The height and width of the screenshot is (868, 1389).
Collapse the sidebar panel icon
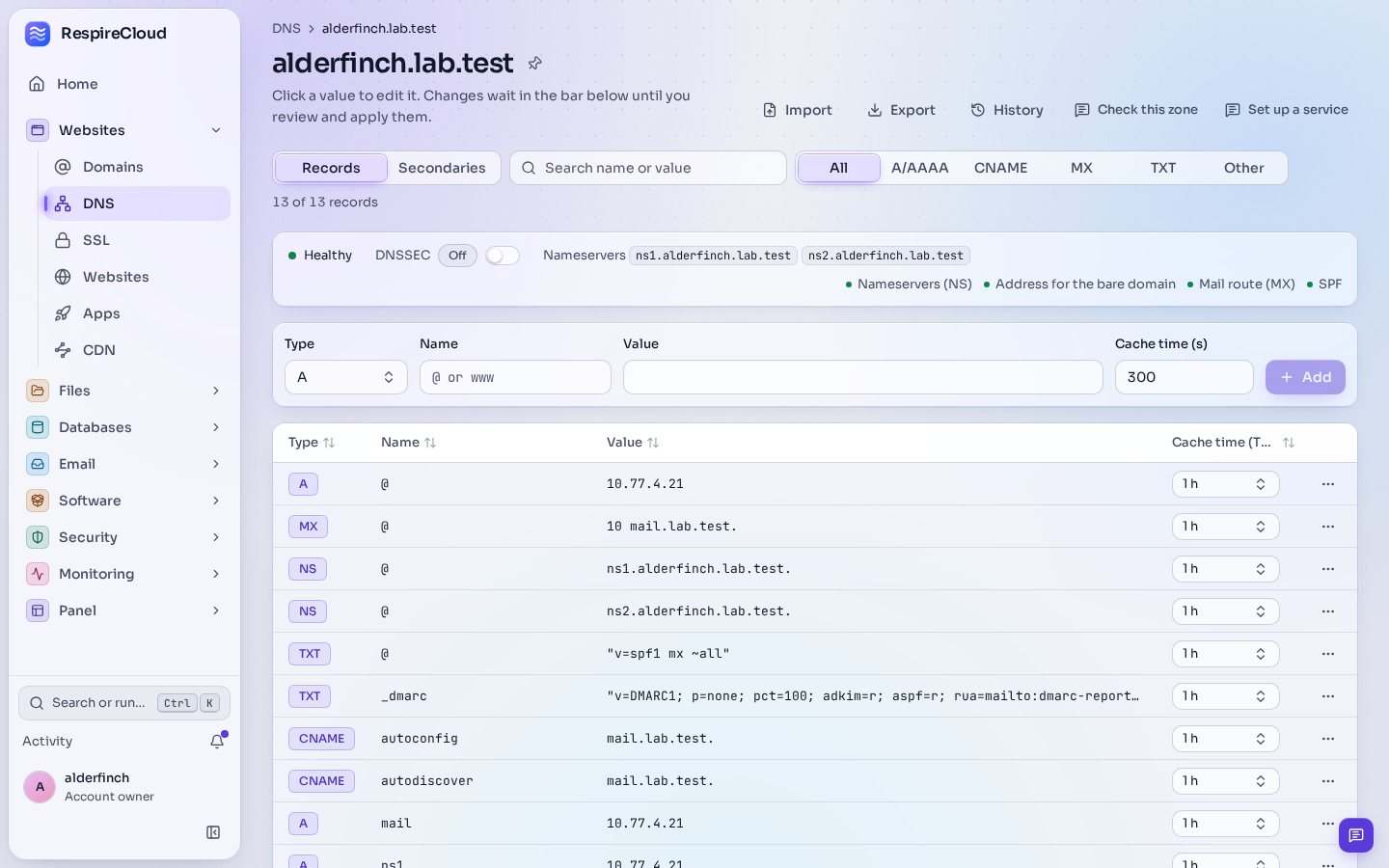point(213,832)
